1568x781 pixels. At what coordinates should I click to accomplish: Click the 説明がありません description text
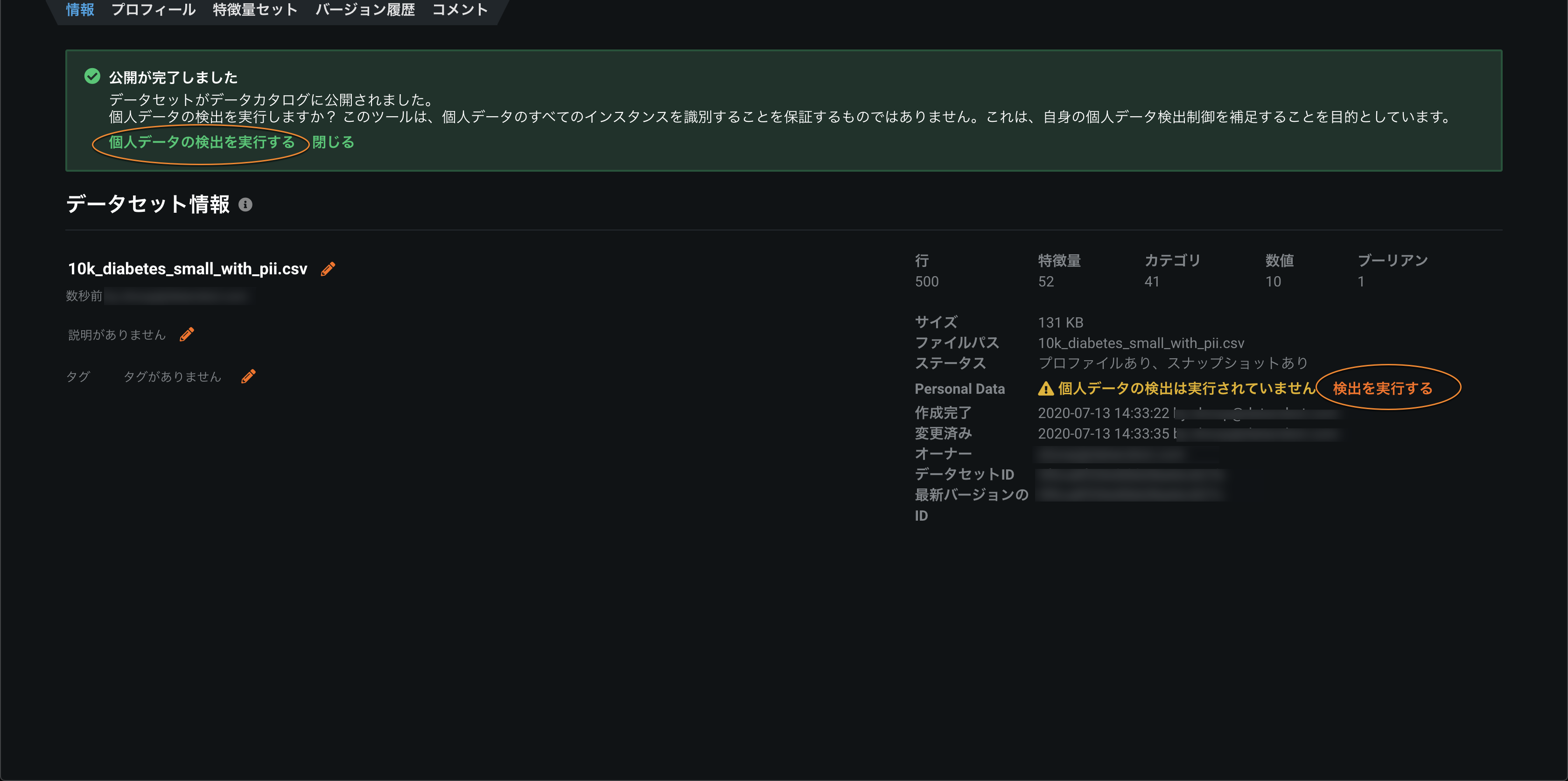(x=117, y=335)
